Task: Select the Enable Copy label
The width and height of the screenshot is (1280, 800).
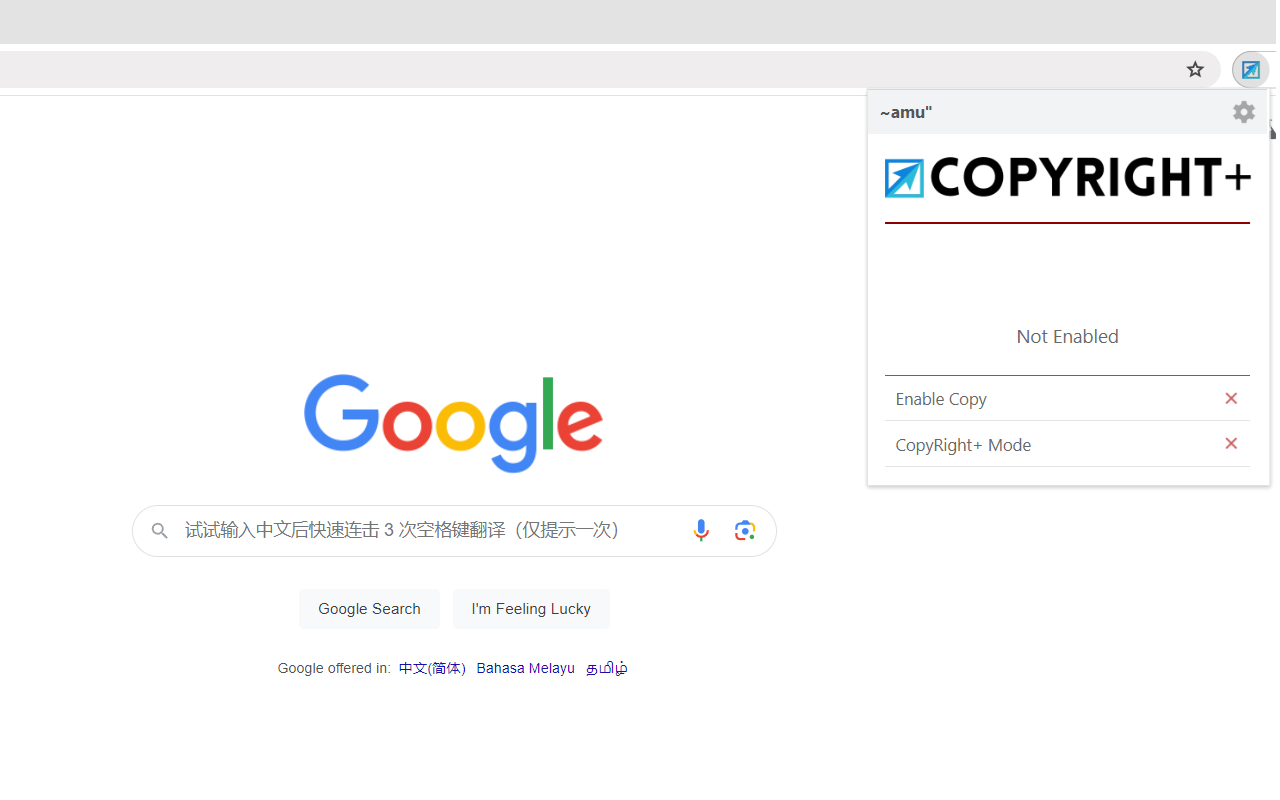Action: [941, 399]
